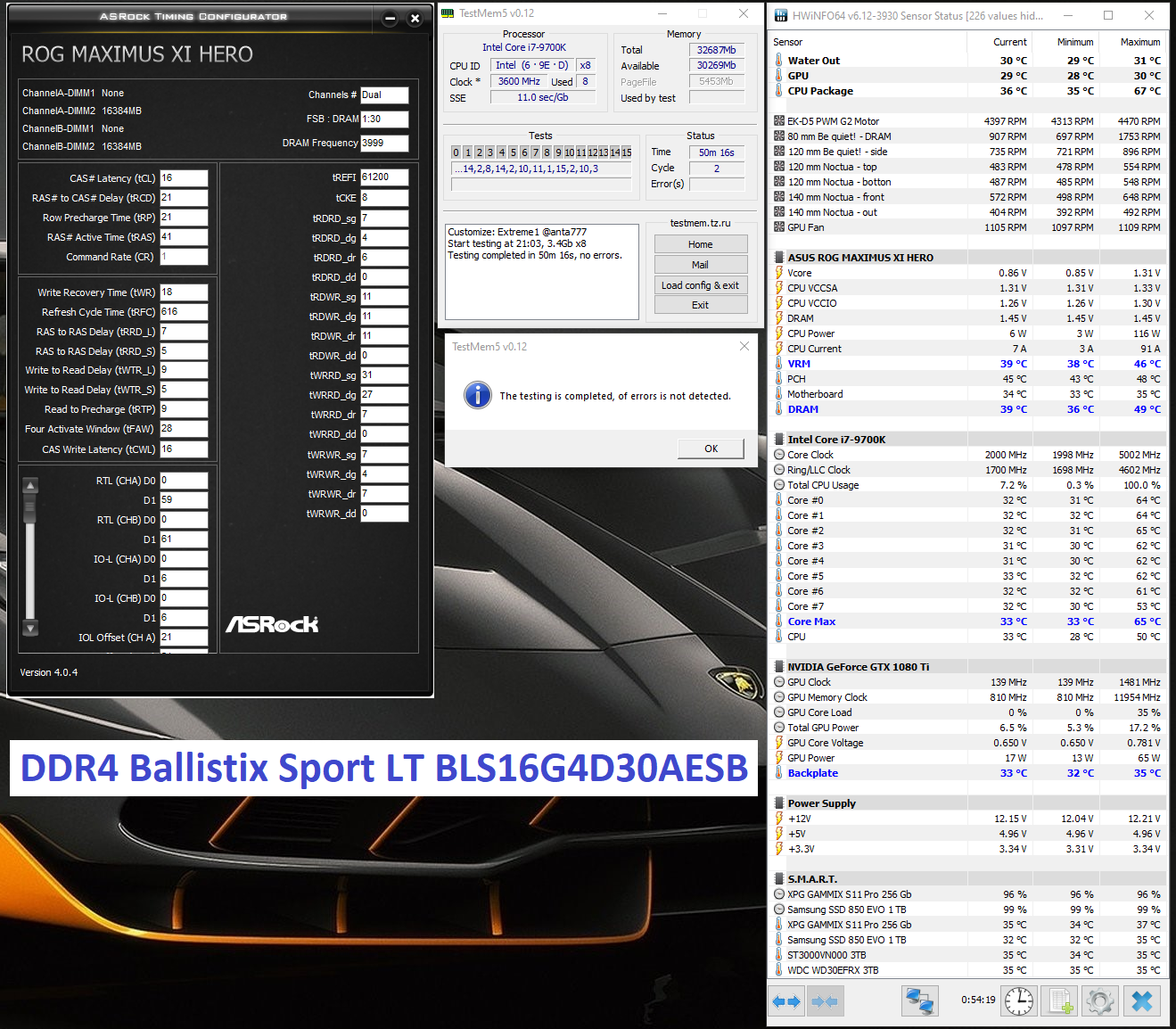Click the CAS# Latency (tCL) value field
1176x1029 pixels.
(184, 178)
